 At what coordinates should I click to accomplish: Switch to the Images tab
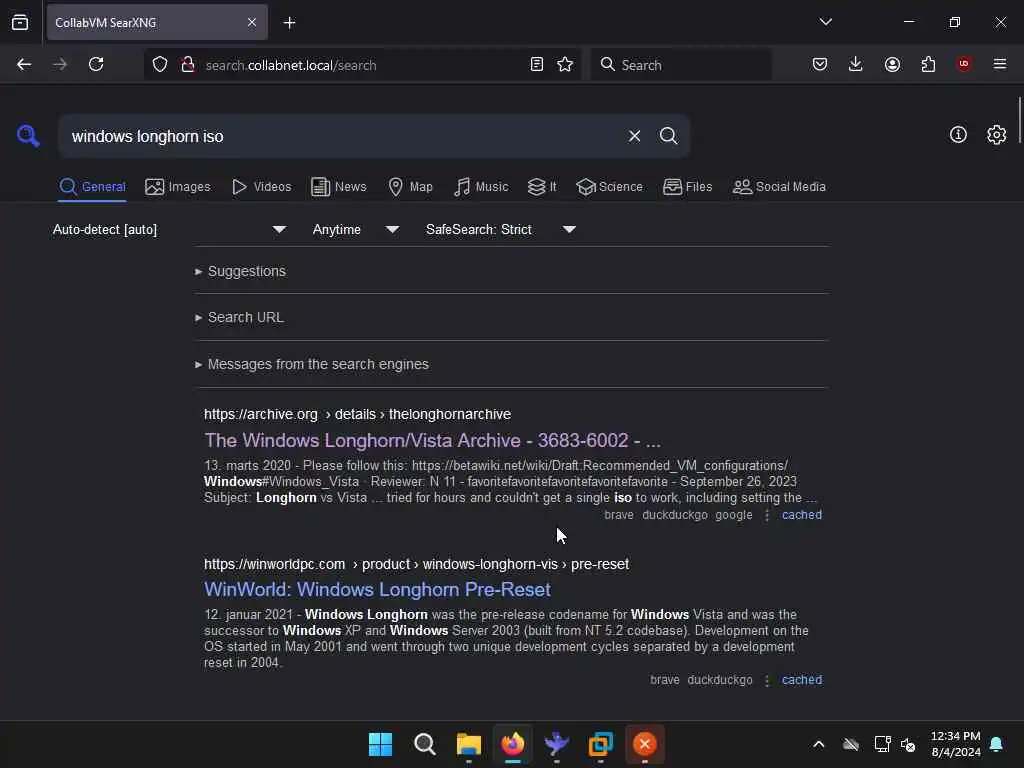pyautogui.click(x=178, y=187)
